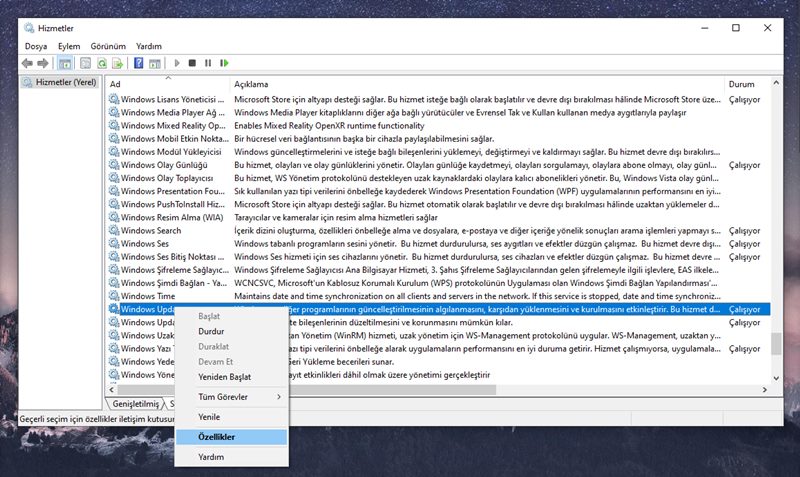
Task: Click gear icon of Windows Modül Yükleyicisi
Action: (x=114, y=152)
